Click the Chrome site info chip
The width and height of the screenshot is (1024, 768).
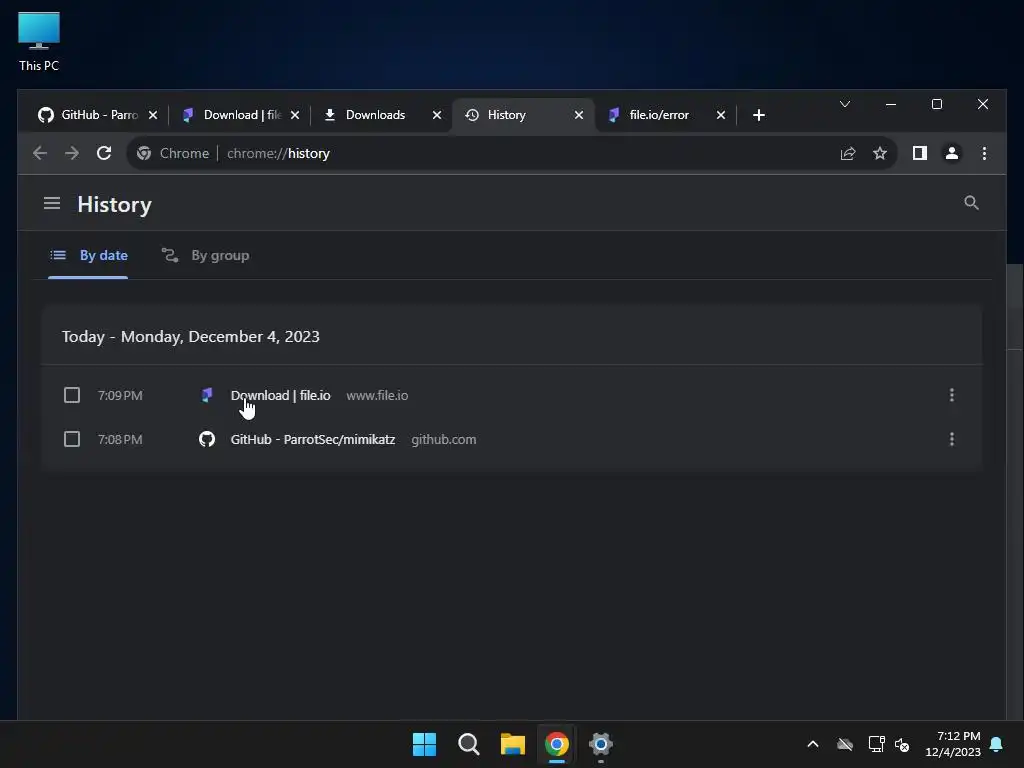coord(173,153)
